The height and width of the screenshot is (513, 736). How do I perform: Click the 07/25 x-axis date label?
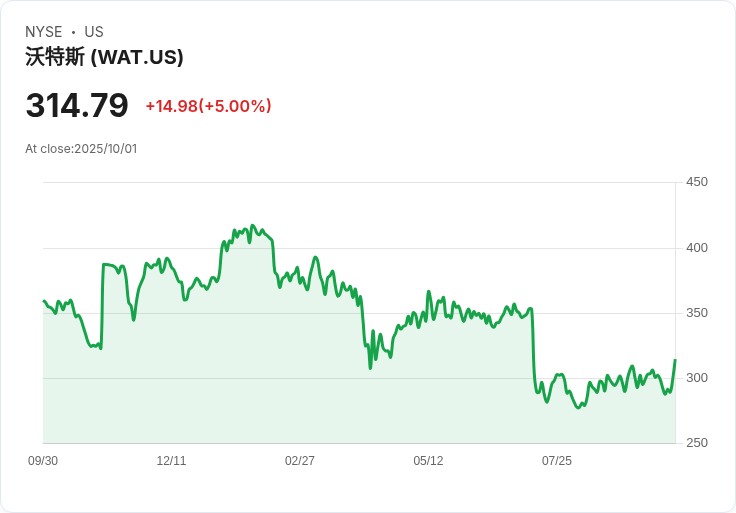(557, 461)
